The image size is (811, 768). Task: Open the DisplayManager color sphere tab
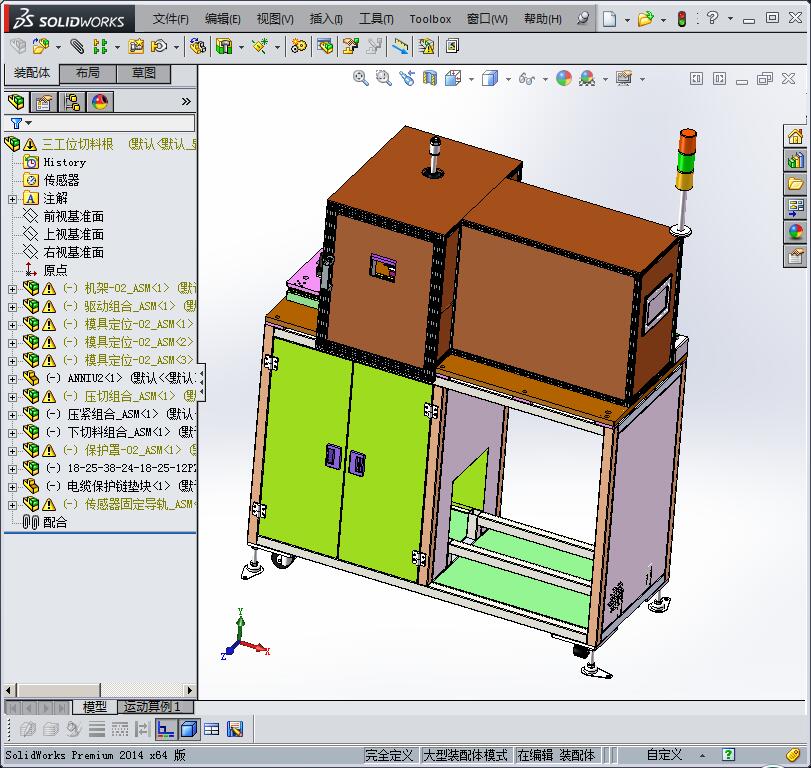click(x=100, y=102)
